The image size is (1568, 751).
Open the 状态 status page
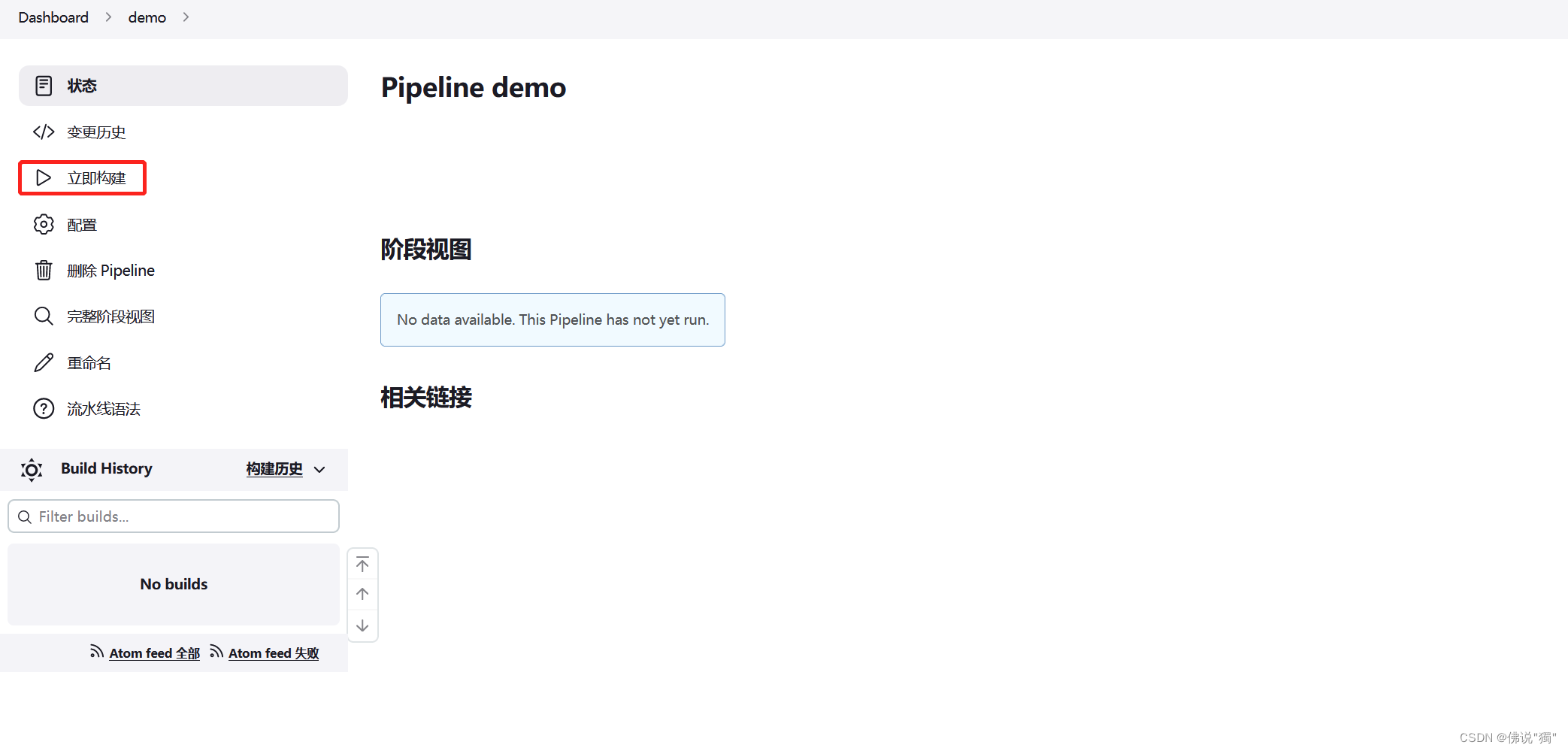click(183, 86)
